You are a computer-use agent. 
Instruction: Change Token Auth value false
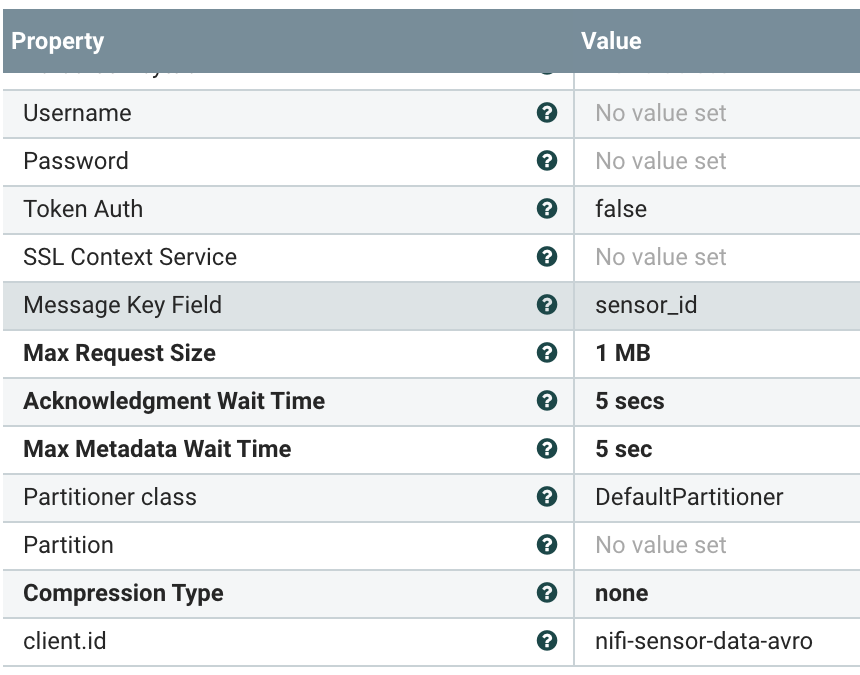[x=621, y=209]
